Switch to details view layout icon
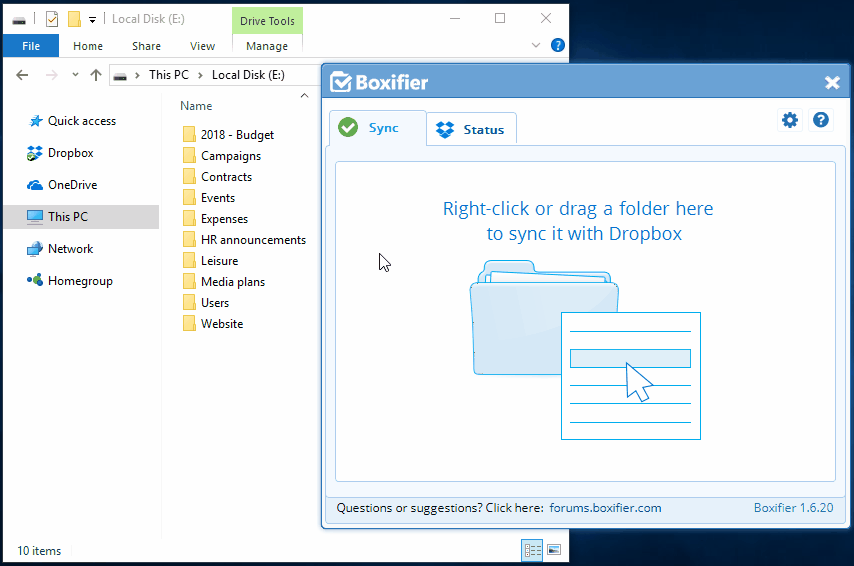854x566 pixels. coord(532,550)
